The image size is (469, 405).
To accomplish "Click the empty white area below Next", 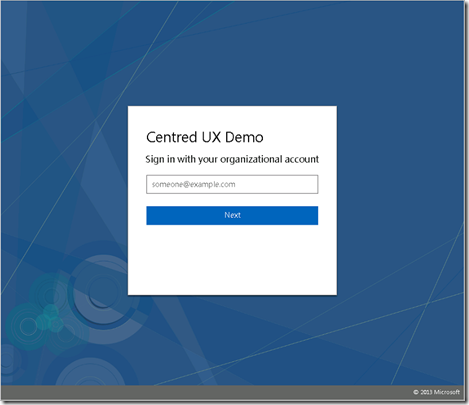I will (232, 260).
